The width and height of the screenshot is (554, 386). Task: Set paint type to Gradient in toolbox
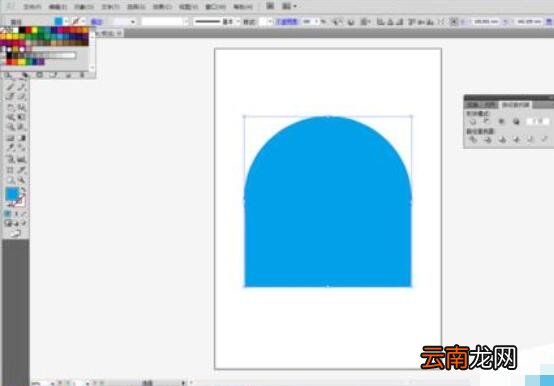tap(16, 213)
